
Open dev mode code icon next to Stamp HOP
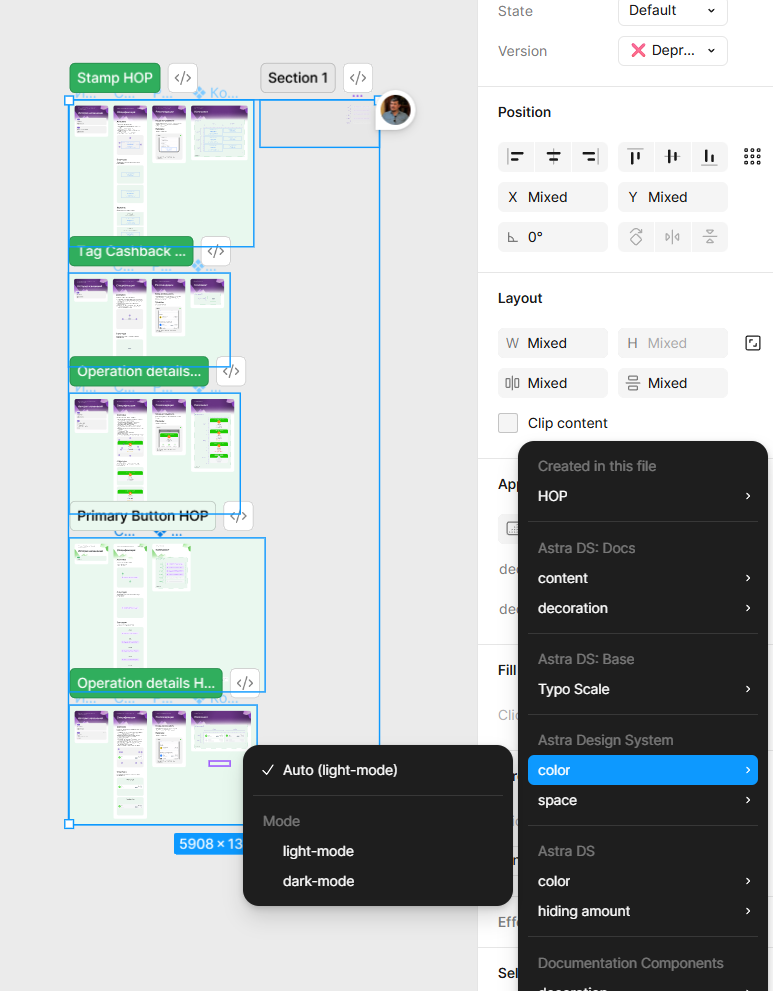(183, 78)
